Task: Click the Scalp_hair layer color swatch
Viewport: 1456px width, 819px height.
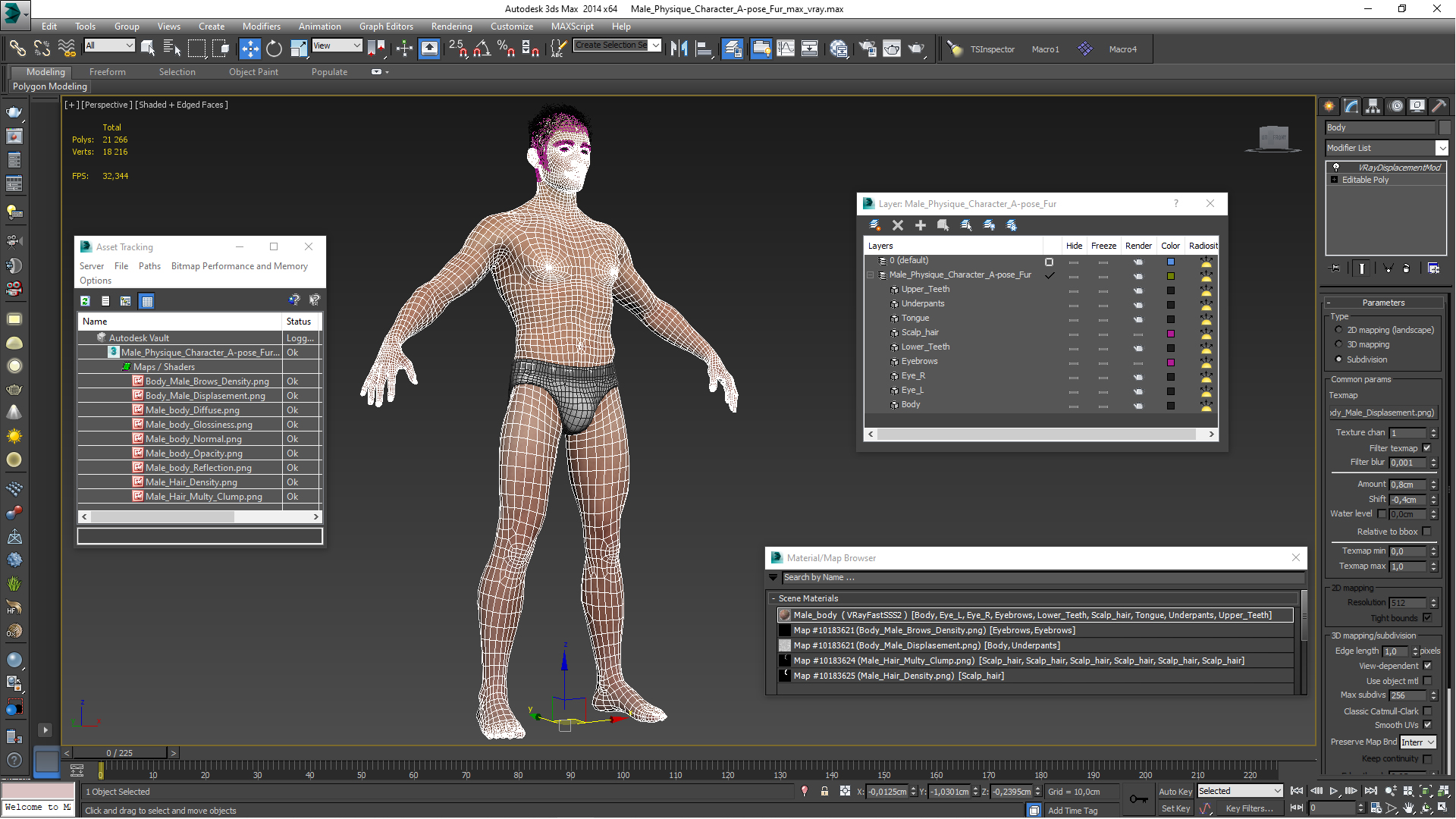Action: click(1171, 333)
